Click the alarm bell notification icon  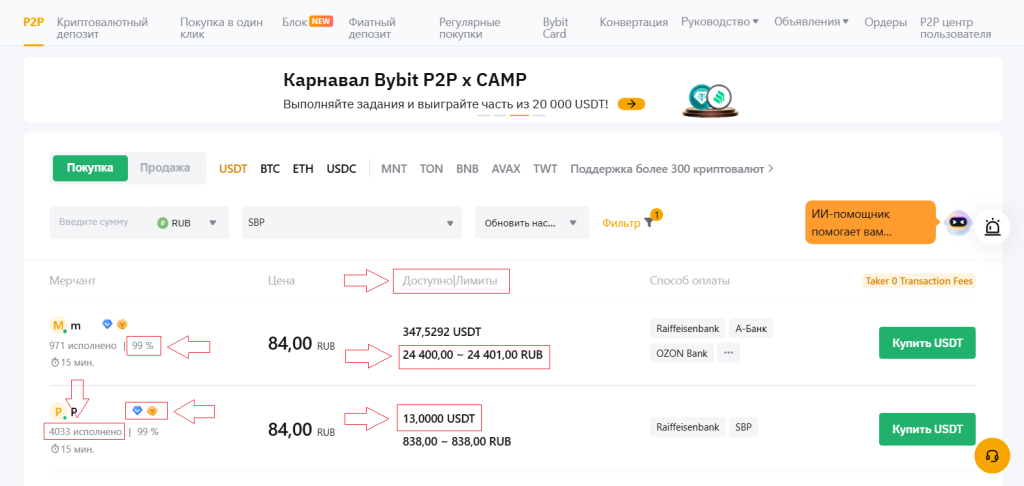[x=992, y=227]
